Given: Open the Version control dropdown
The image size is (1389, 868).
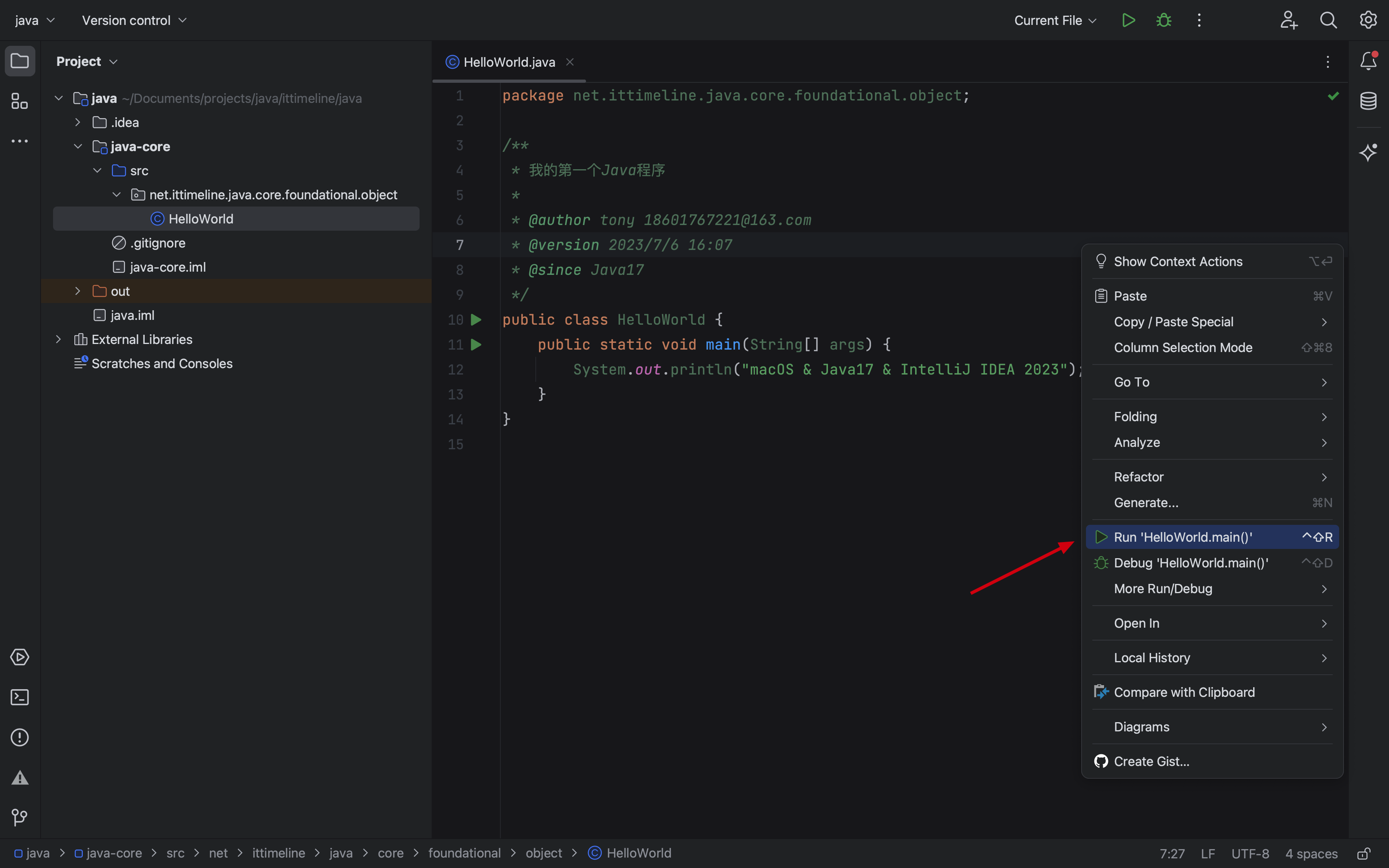Looking at the screenshot, I should coord(134,20).
